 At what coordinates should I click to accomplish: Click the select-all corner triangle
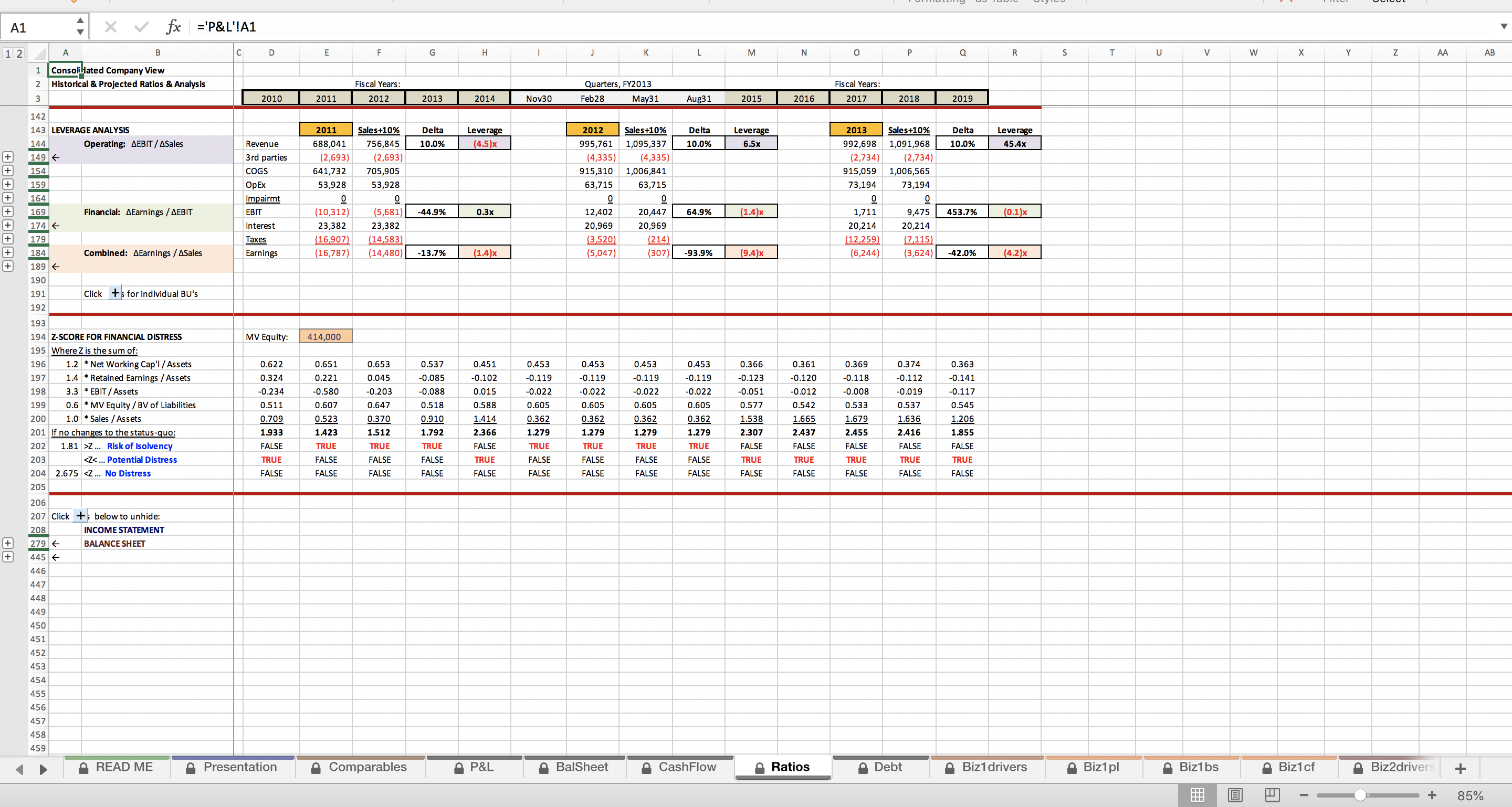[39, 54]
